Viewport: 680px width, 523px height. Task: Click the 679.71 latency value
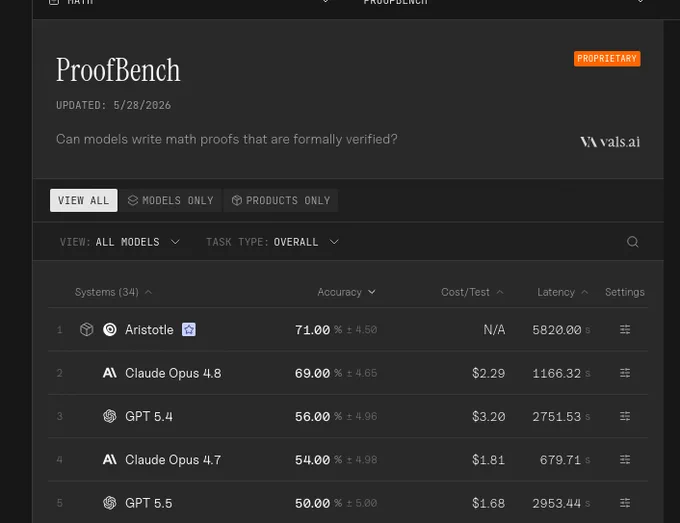point(560,460)
